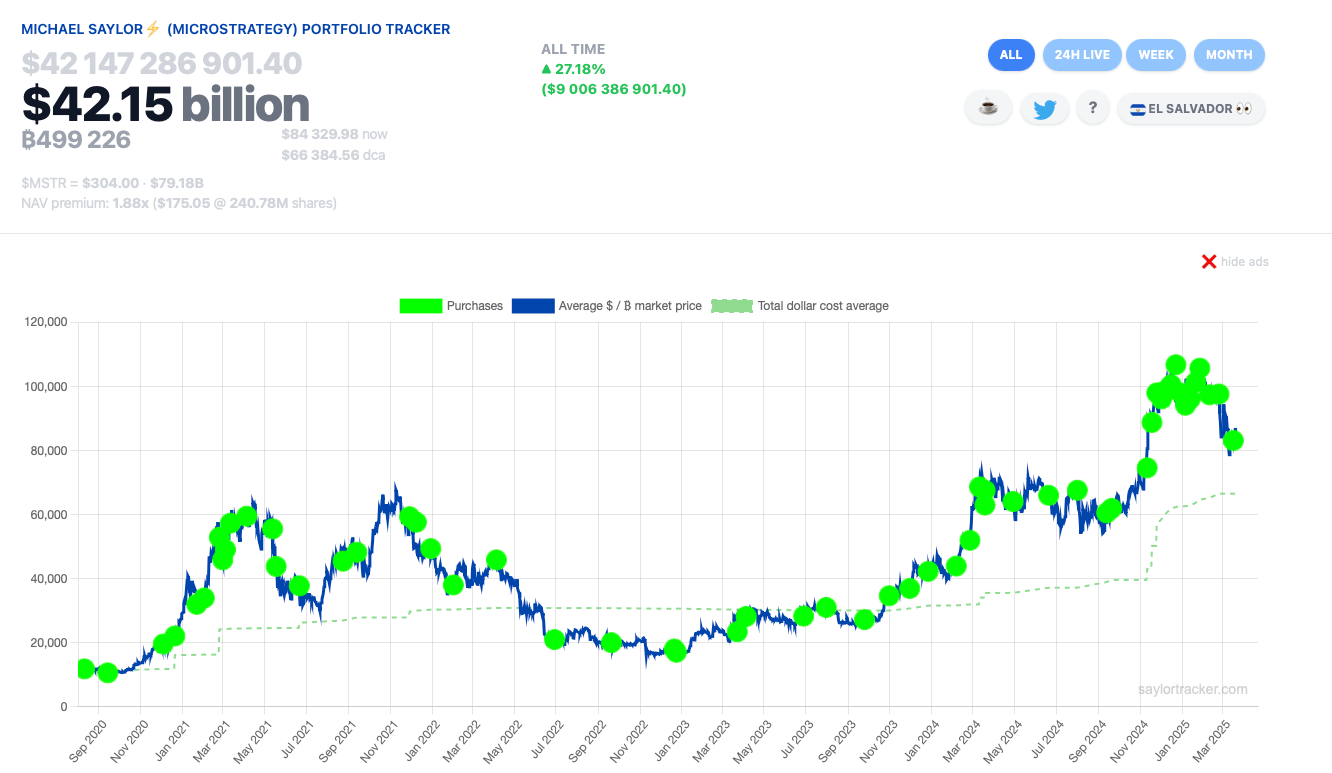Switch to the 24H LIVE tab
1332x773 pixels.
1082,55
